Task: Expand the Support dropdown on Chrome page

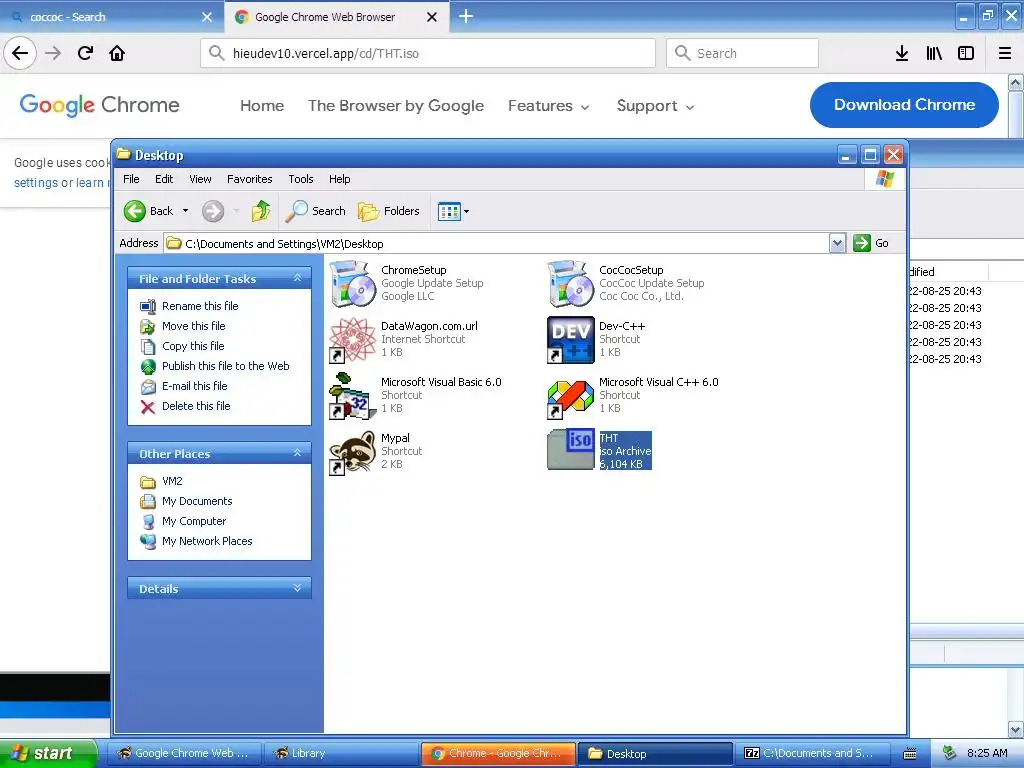Action: coord(655,106)
